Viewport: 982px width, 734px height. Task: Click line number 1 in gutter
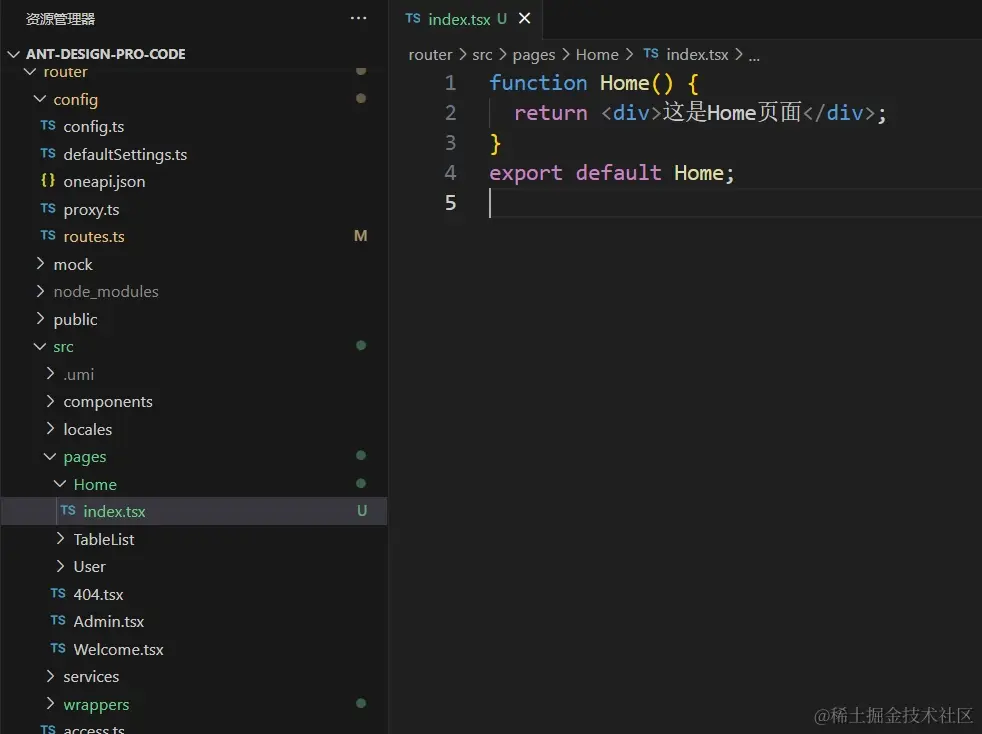pyautogui.click(x=450, y=83)
